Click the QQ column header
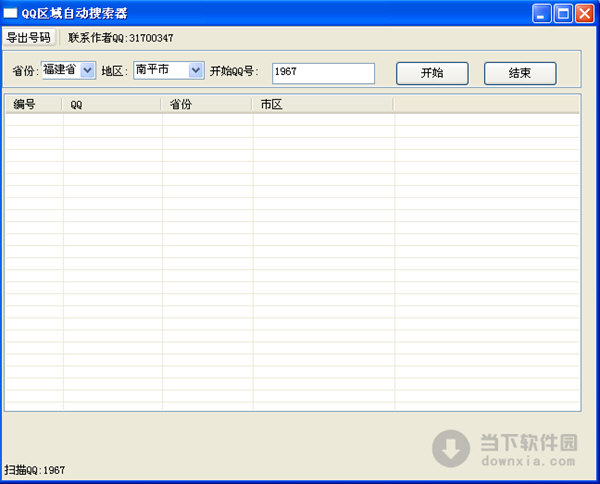This screenshot has width=600, height=484. pyautogui.click(x=112, y=104)
